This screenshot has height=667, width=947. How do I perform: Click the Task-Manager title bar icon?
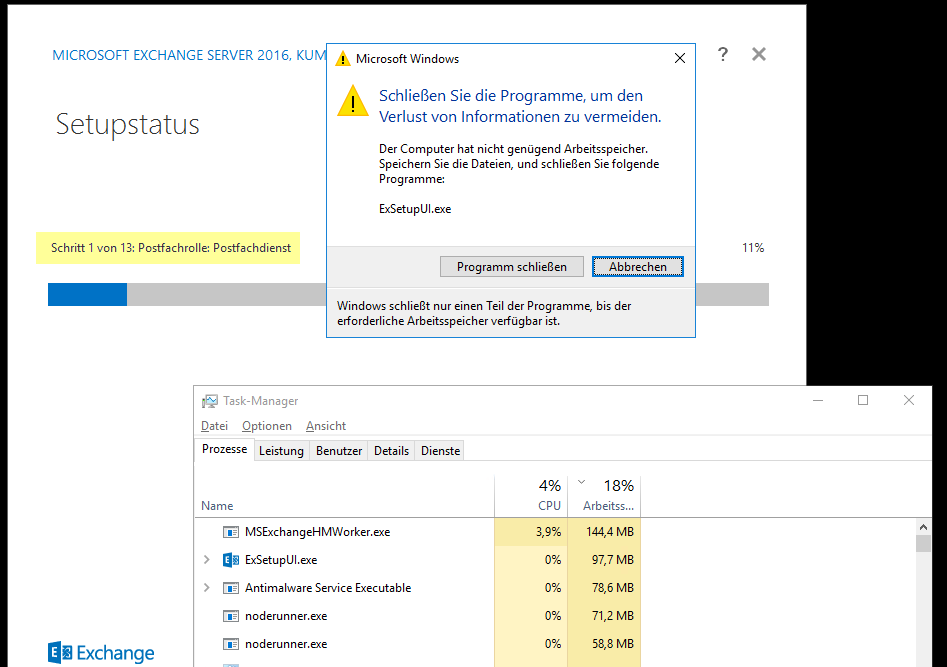coord(210,401)
